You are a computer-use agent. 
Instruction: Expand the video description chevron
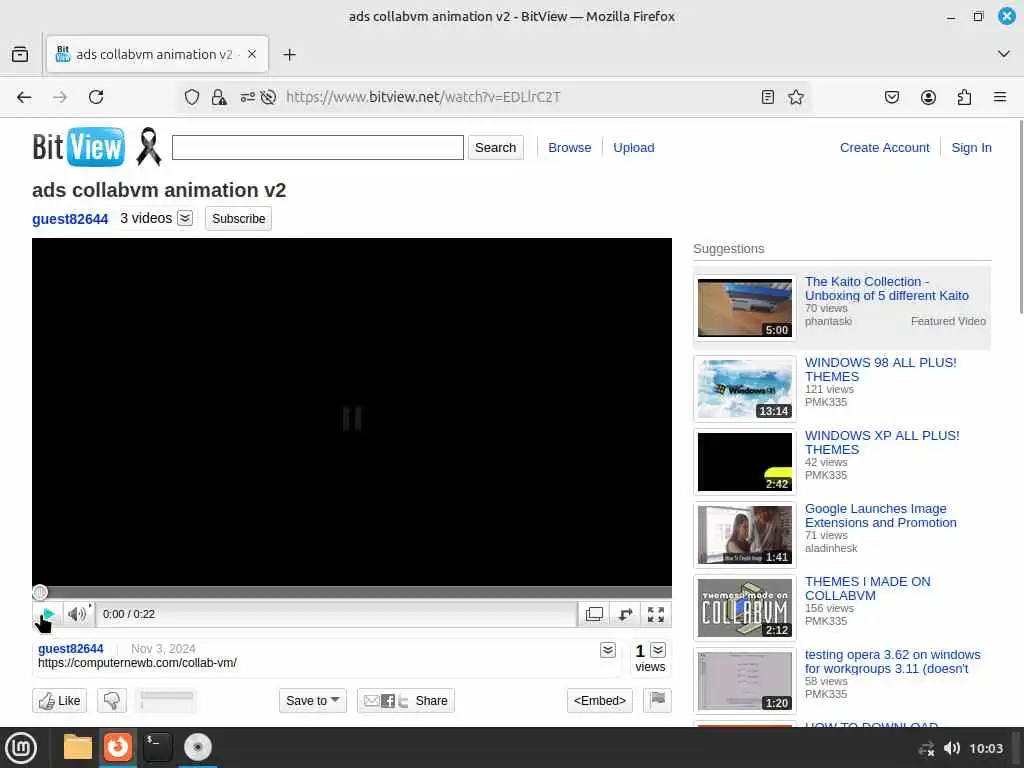(x=607, y=650)
